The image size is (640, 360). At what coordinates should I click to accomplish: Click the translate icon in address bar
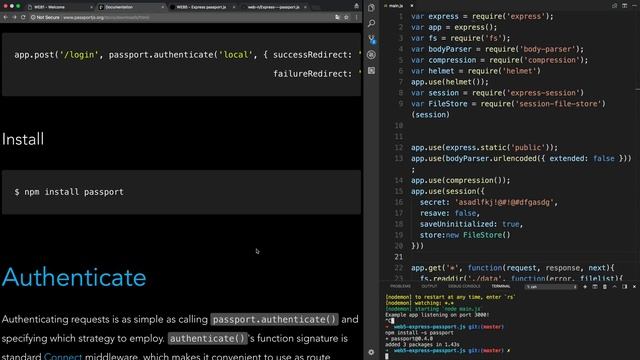pos(337,18)
